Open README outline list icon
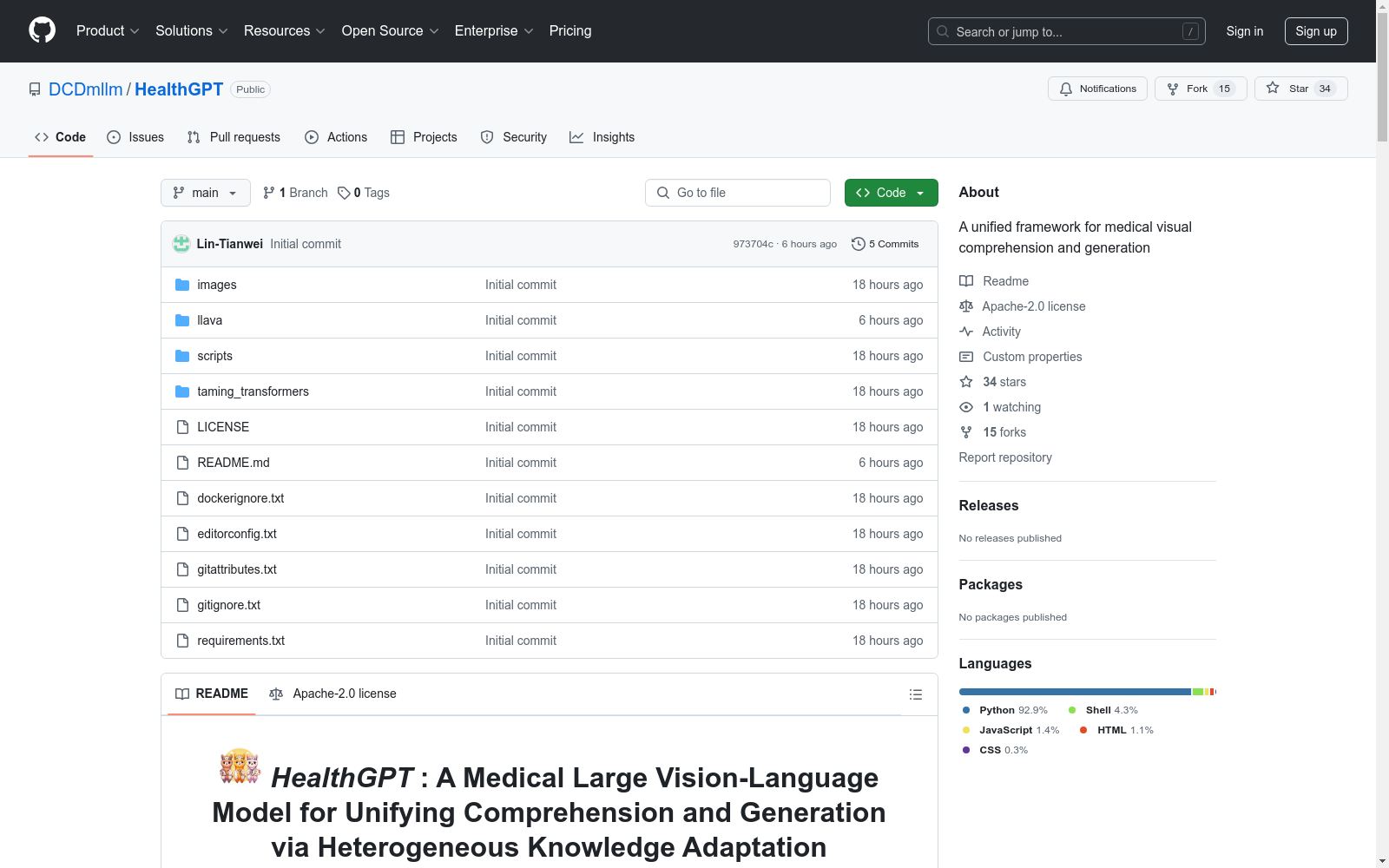1389x868 pixels. click(915, 694)
